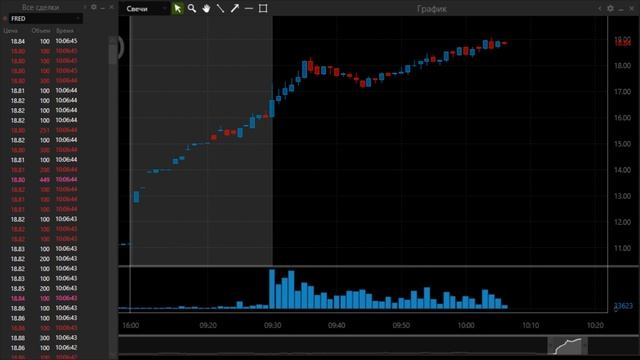Click the 11.00 price axis label
640x360 pixels.
622,249
